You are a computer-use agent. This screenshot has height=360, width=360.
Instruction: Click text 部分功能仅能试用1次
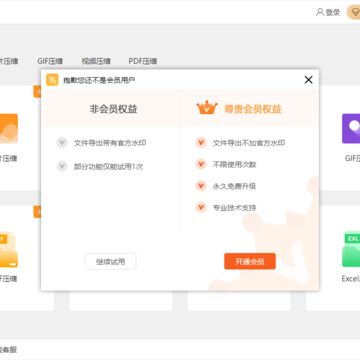click(108, 167)
